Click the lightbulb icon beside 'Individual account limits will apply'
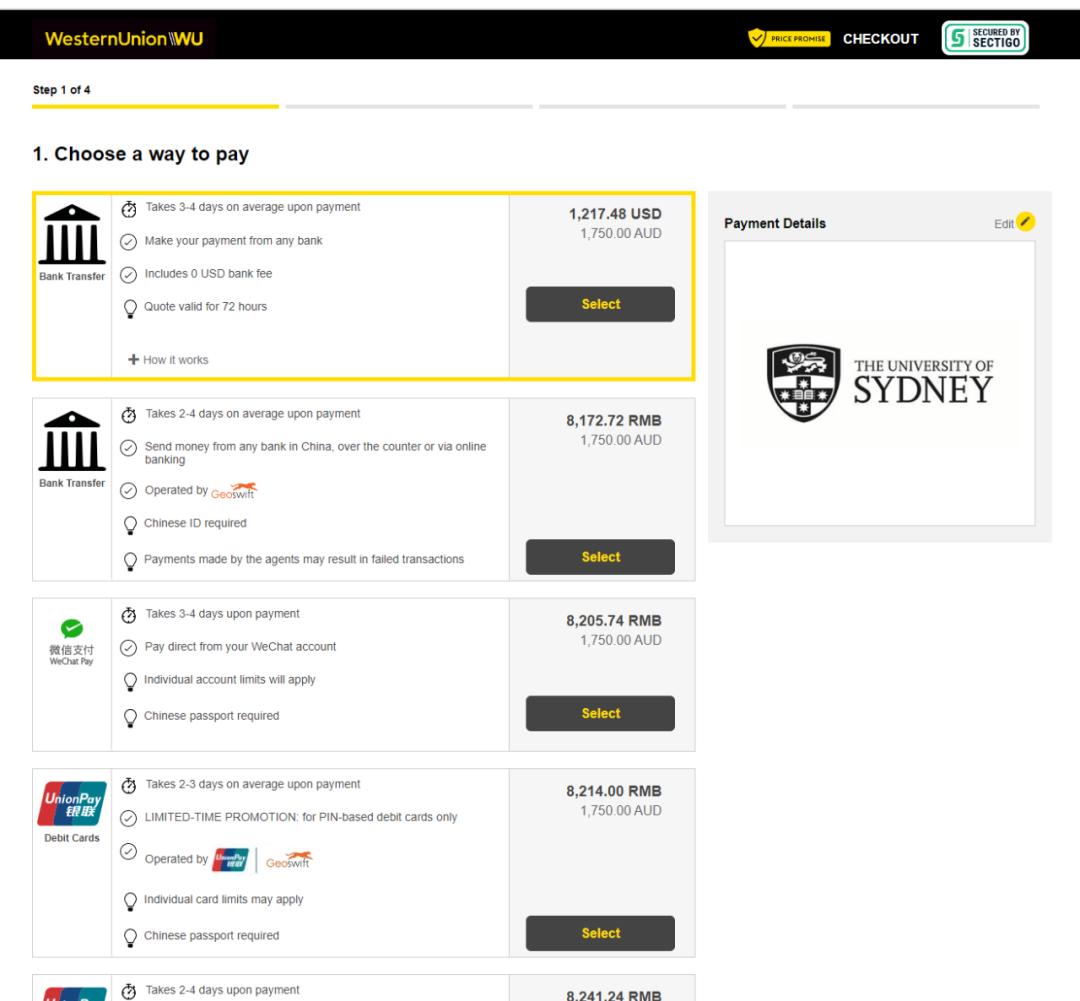Image resolution: width=1080 pixels, height=1001 pixels. click(130, 681)
